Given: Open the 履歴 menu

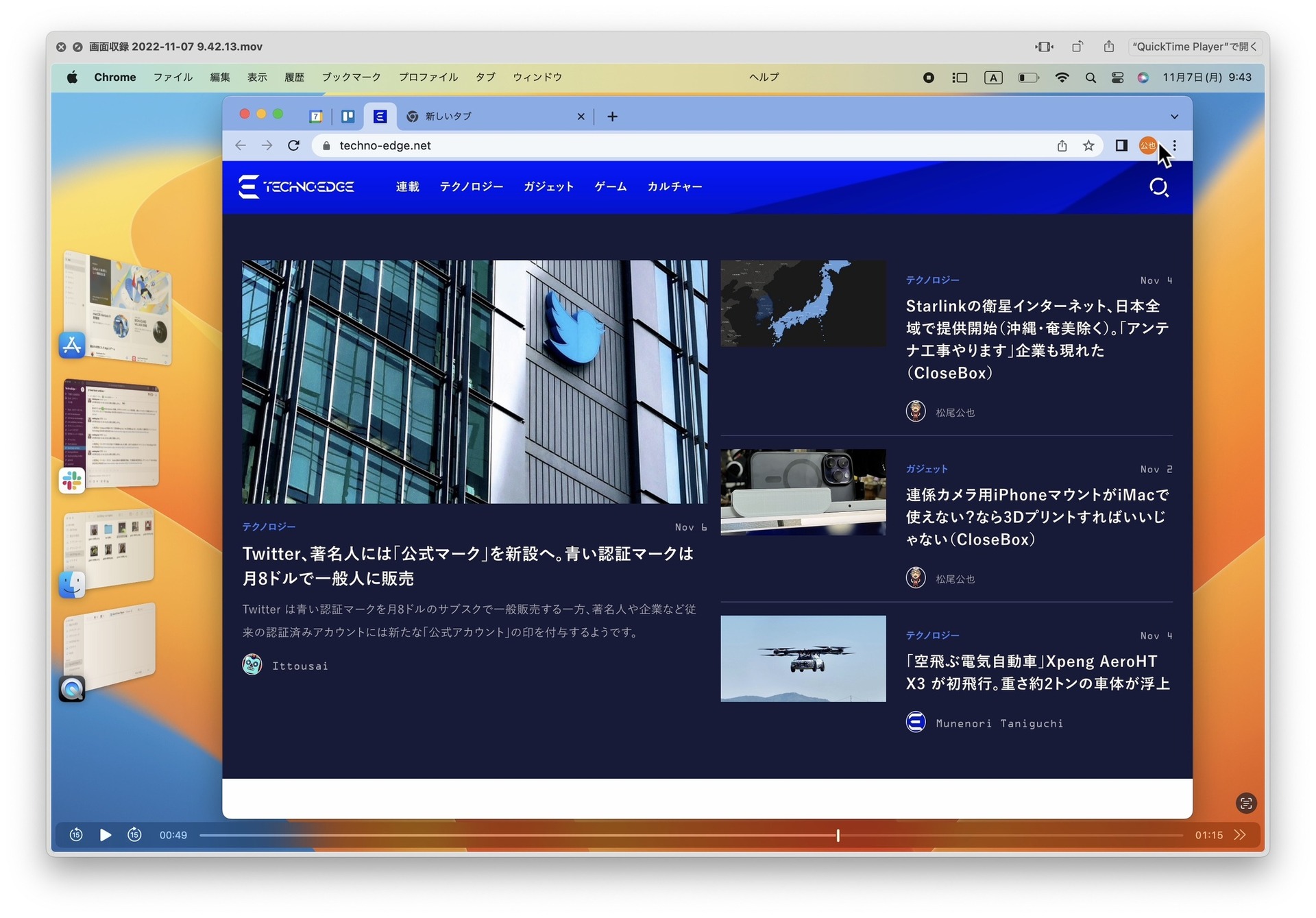Looking at the screenshot, I should 294,77.
